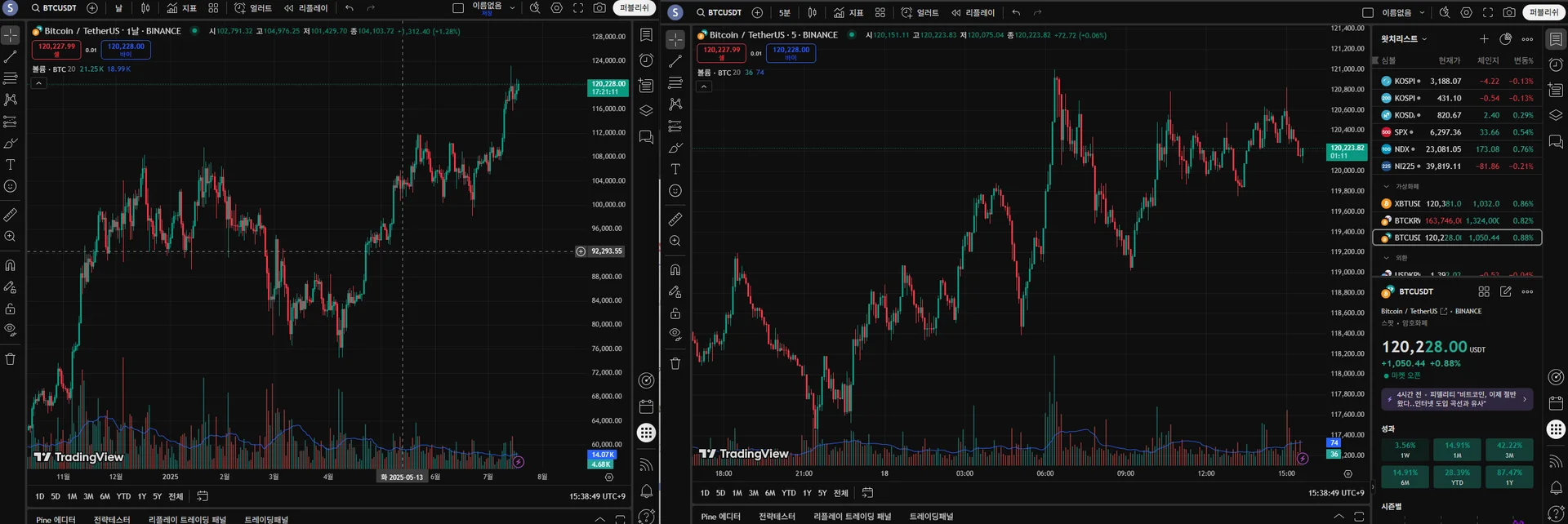Add a symbol to the watchlist
1568x524 pixels.
point(1484,39)
